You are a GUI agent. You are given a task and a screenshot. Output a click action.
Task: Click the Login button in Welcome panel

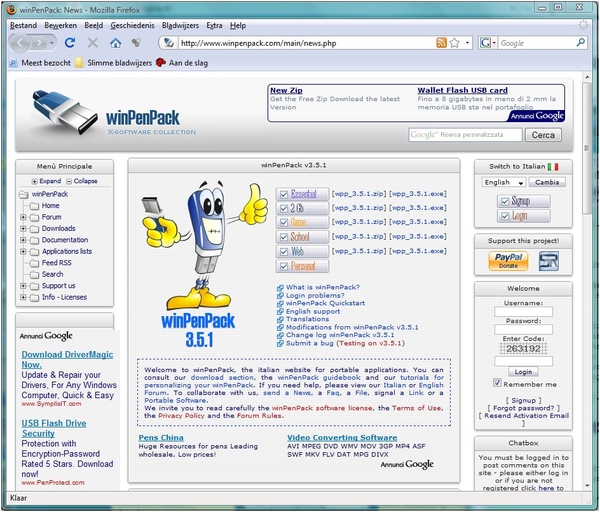coord(523,372)
